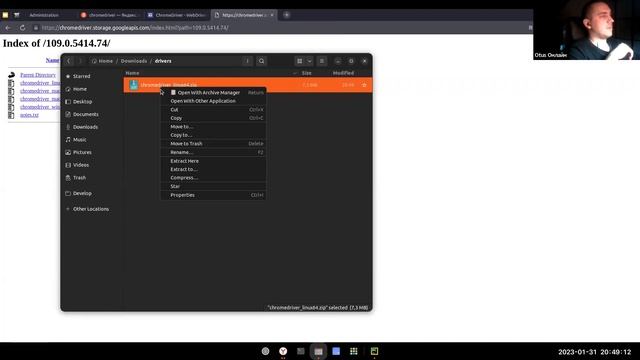This screenshot has height=360, width=640.
Task: Click the Name column link in browser
Action: coord(53,60)
